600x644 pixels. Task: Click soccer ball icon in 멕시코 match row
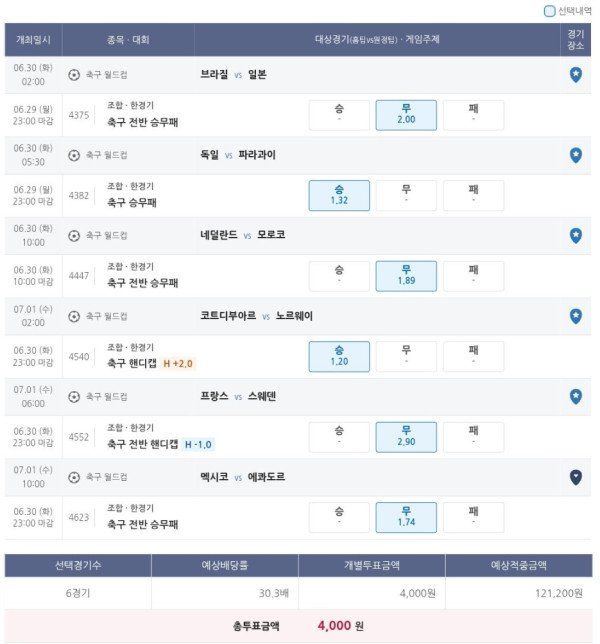tap(74, 477)
